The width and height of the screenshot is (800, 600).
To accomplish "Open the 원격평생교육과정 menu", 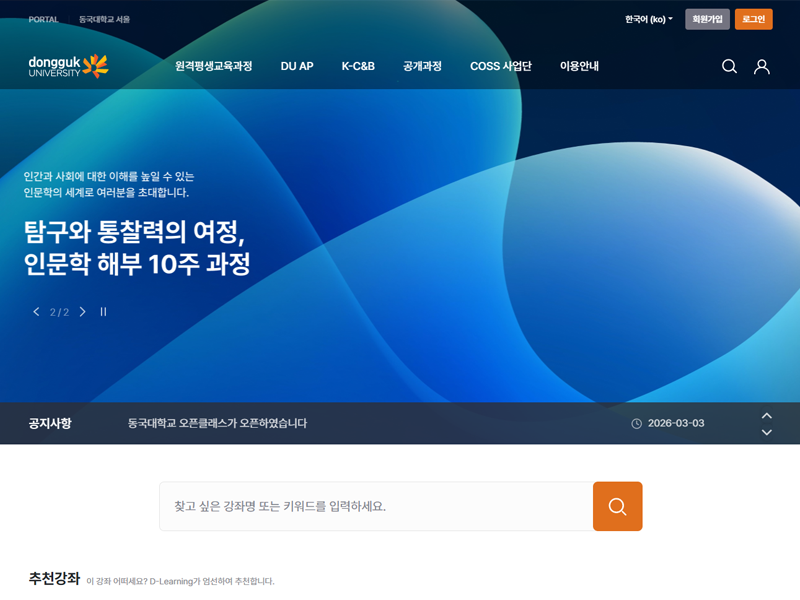I will (x=213, y=66).
